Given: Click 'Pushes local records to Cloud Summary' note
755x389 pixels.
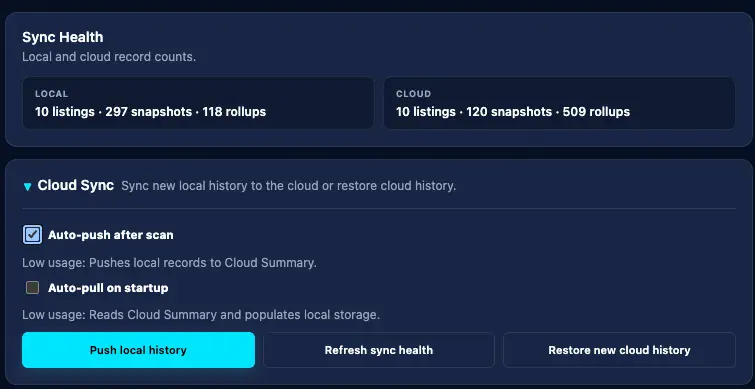Looking at the screenshot, I should (169, 263).
